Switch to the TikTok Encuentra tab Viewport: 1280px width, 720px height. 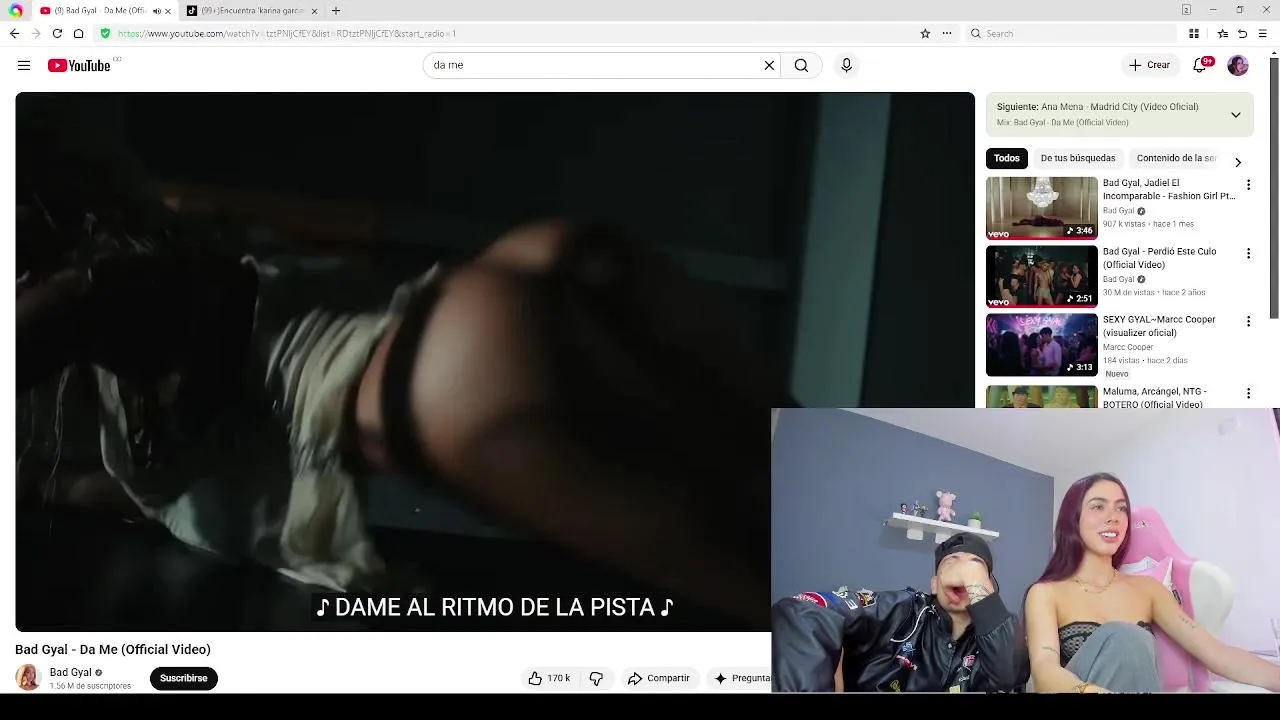pos(252,11)
